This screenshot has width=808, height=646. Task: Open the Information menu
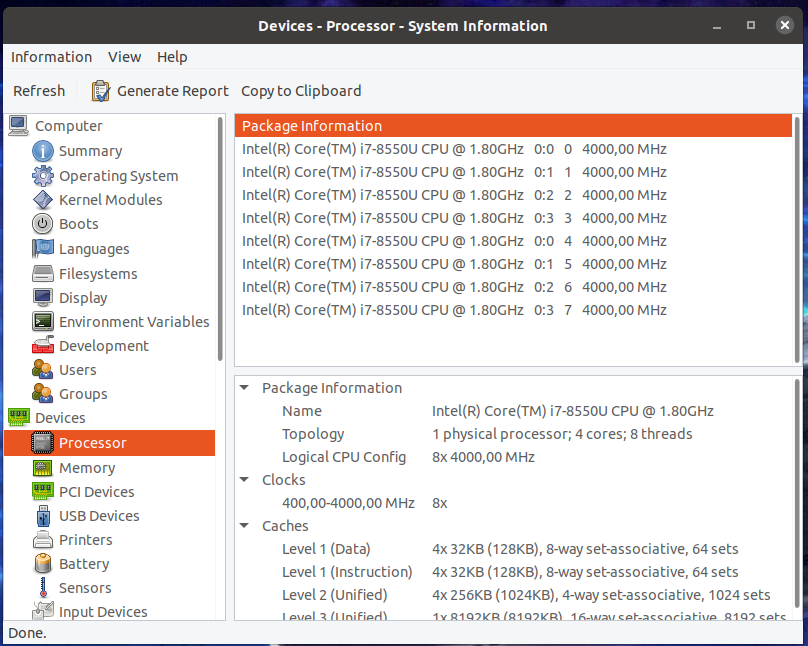click(51, 57)
